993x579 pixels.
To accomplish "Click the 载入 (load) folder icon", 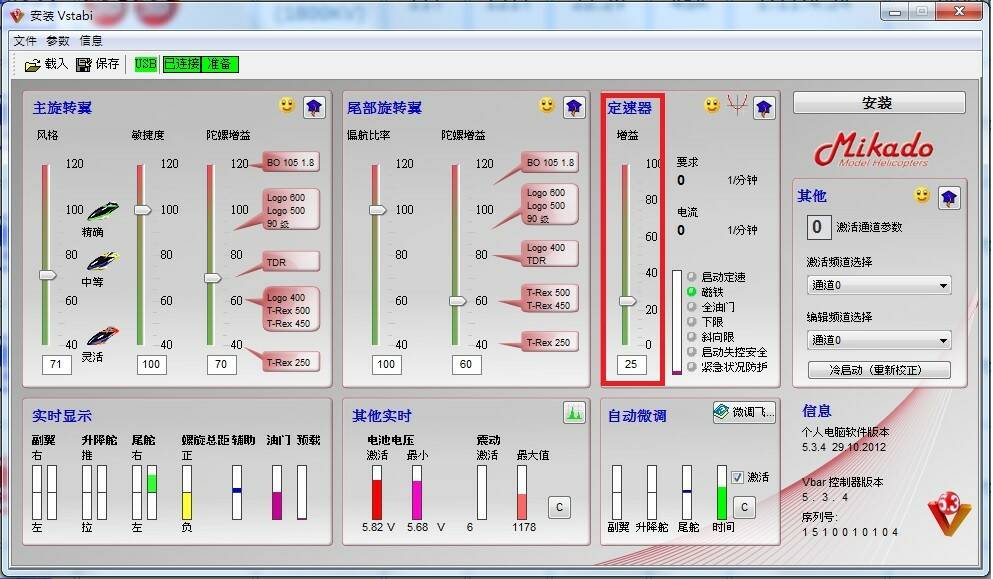I will point(32,65).
